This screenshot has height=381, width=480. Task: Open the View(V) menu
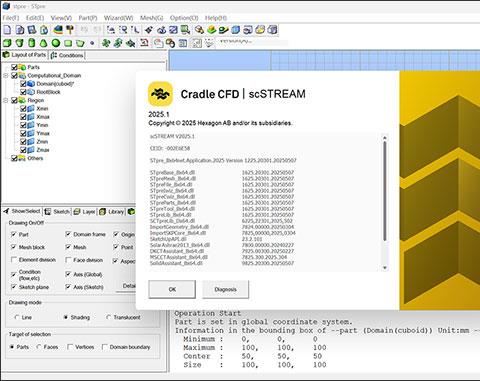(x=61, y=18)
